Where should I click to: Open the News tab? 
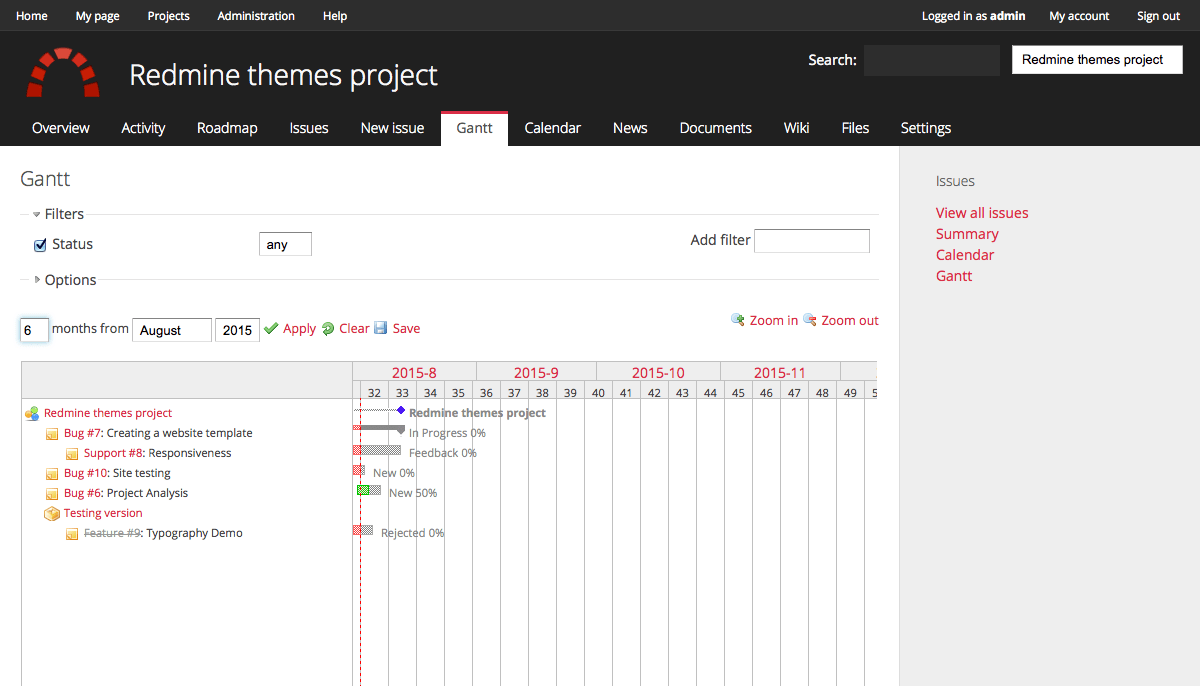click(x=630, y=128)
